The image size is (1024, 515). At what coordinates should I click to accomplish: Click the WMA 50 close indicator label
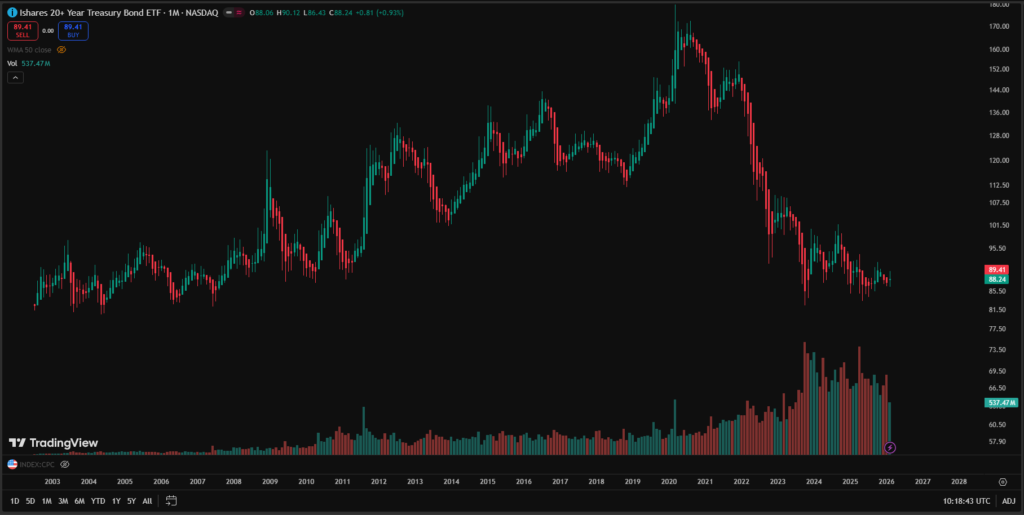tap(29, 50)
